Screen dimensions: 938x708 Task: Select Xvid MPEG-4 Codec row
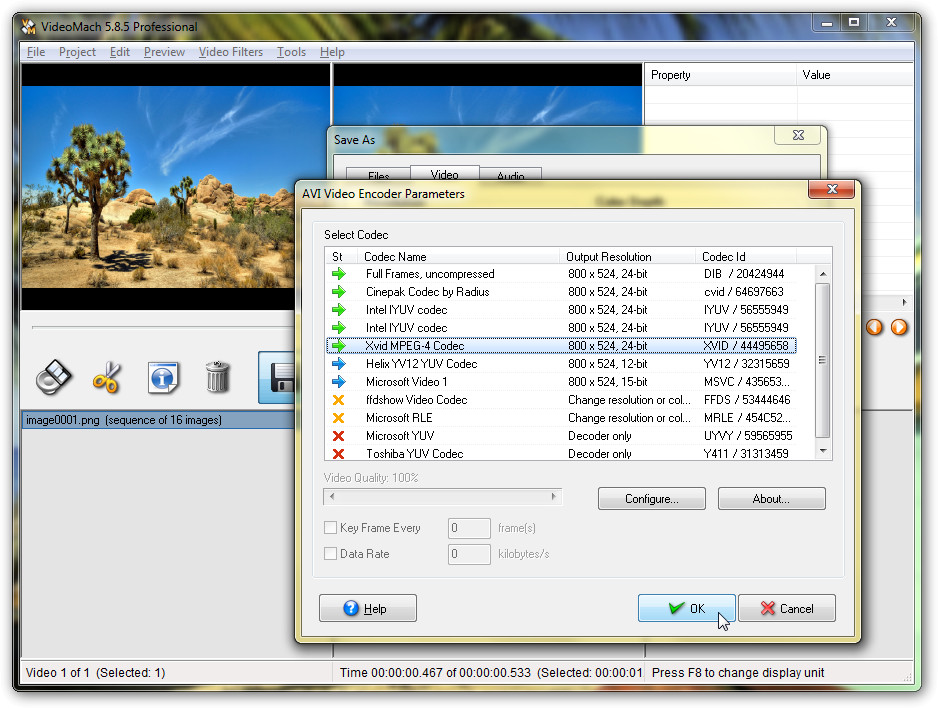561,346
